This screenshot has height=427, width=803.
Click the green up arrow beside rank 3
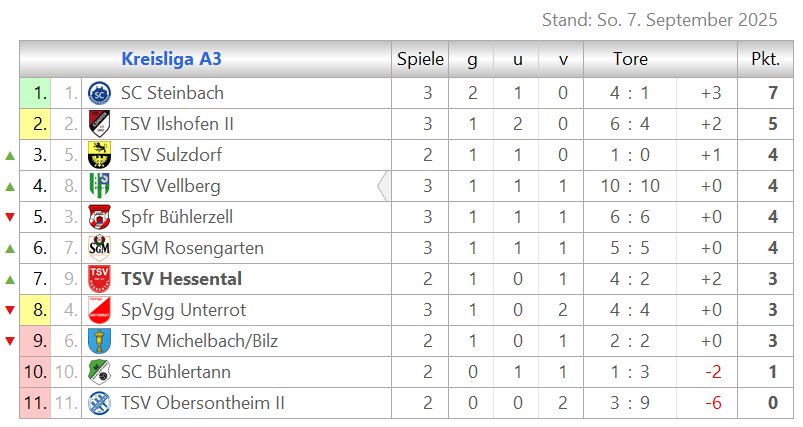(10, 156)
